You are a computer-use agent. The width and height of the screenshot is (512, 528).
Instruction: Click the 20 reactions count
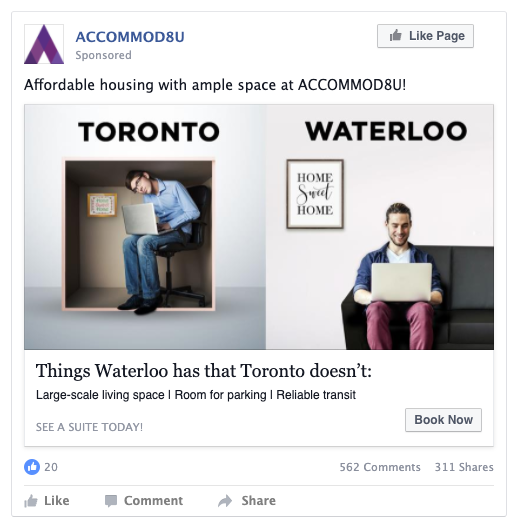pyautogui.click(x=51, y=467)
